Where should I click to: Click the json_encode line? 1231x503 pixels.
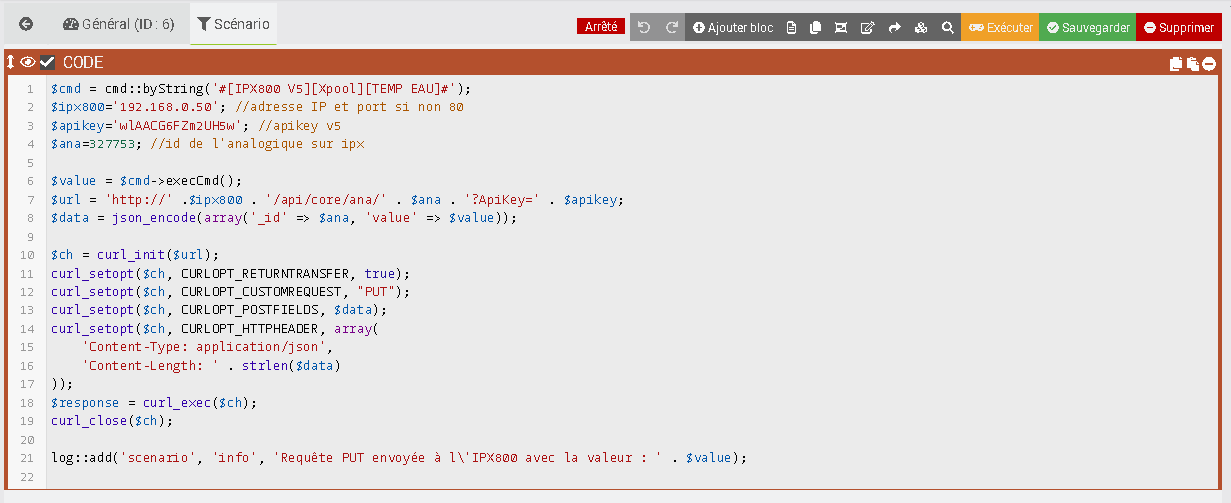click(x=284, y=218)
